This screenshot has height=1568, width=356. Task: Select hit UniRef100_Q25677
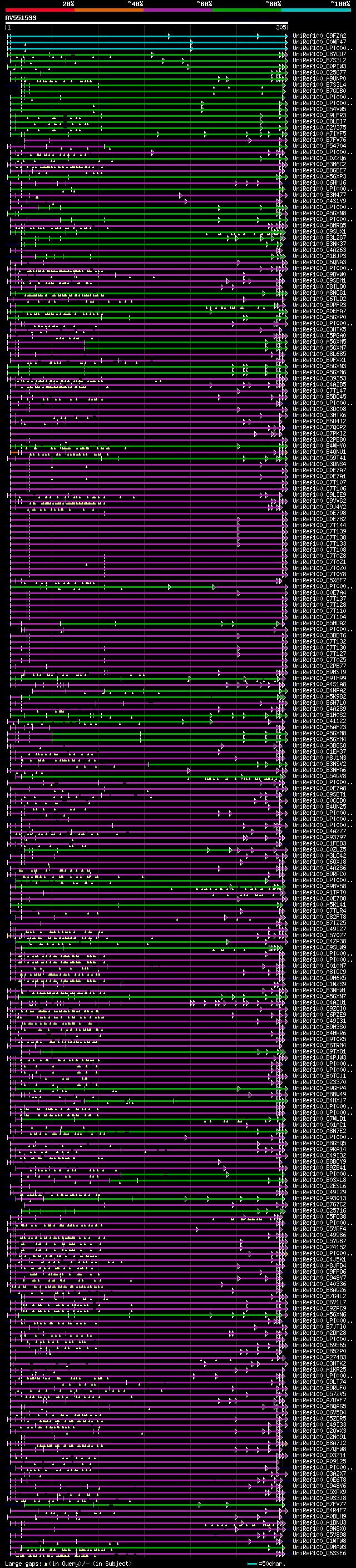tap(319, 72)
